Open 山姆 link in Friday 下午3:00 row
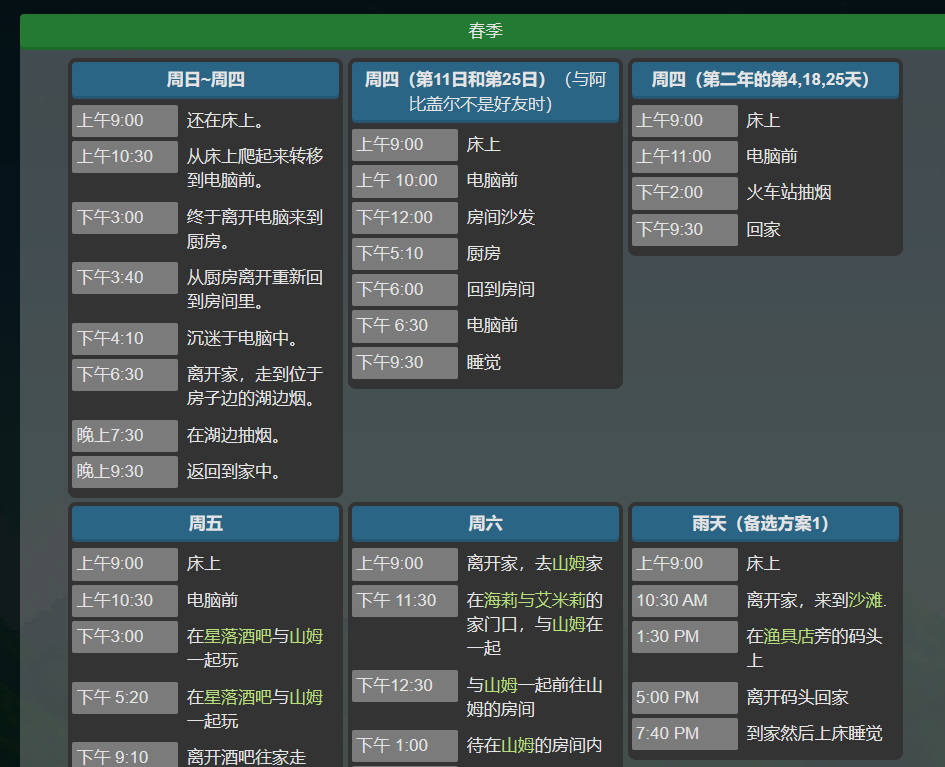945x767 pixels. pyautogui.click(x=306, y=636)
